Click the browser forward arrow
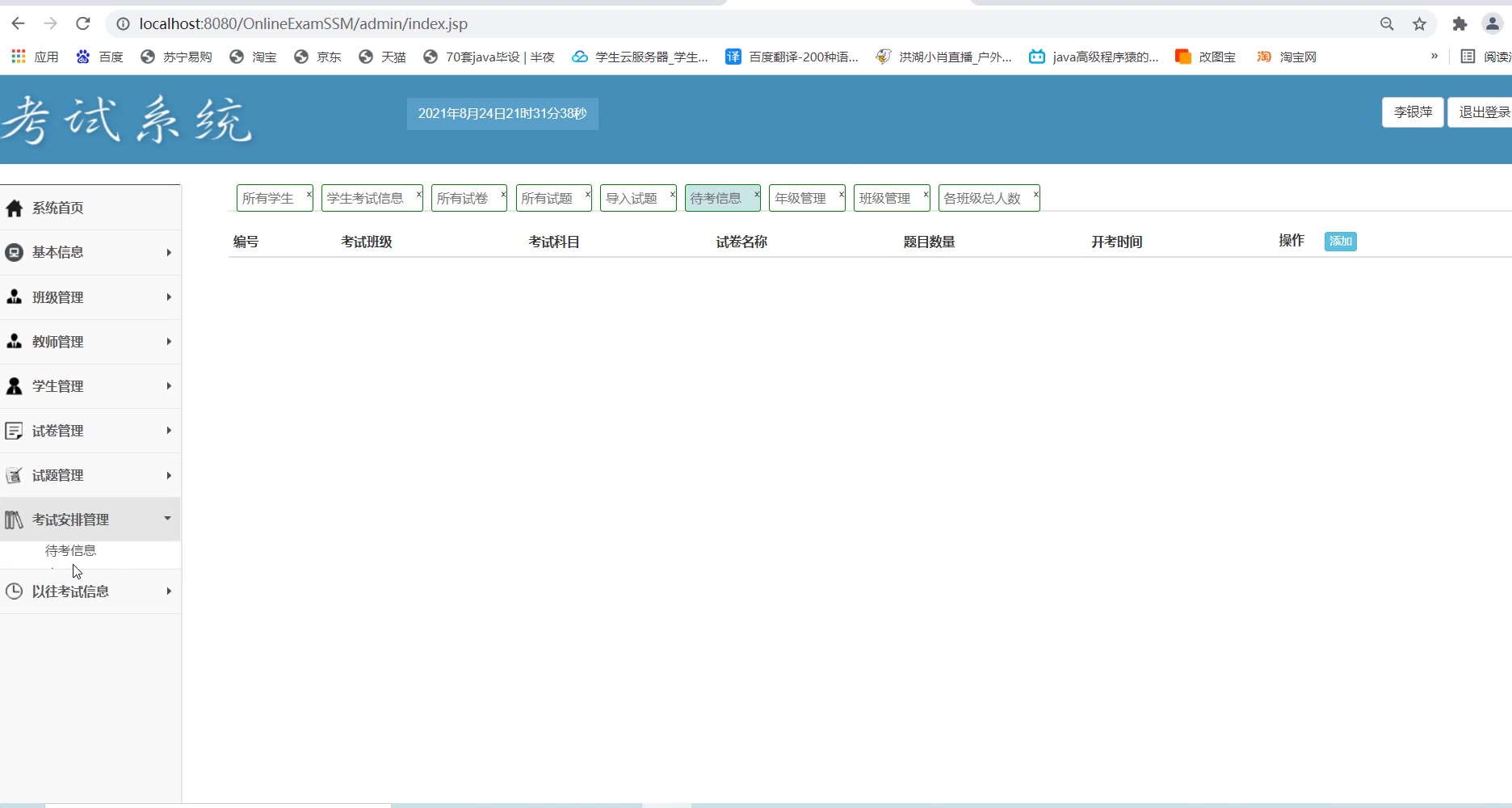This screenshot has height=808, width=1512. pyautogui.click(x=50, y=23)
